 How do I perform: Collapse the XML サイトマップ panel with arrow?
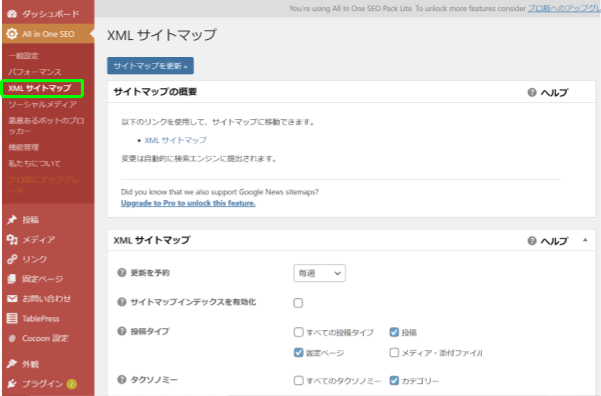pos(585,240)
